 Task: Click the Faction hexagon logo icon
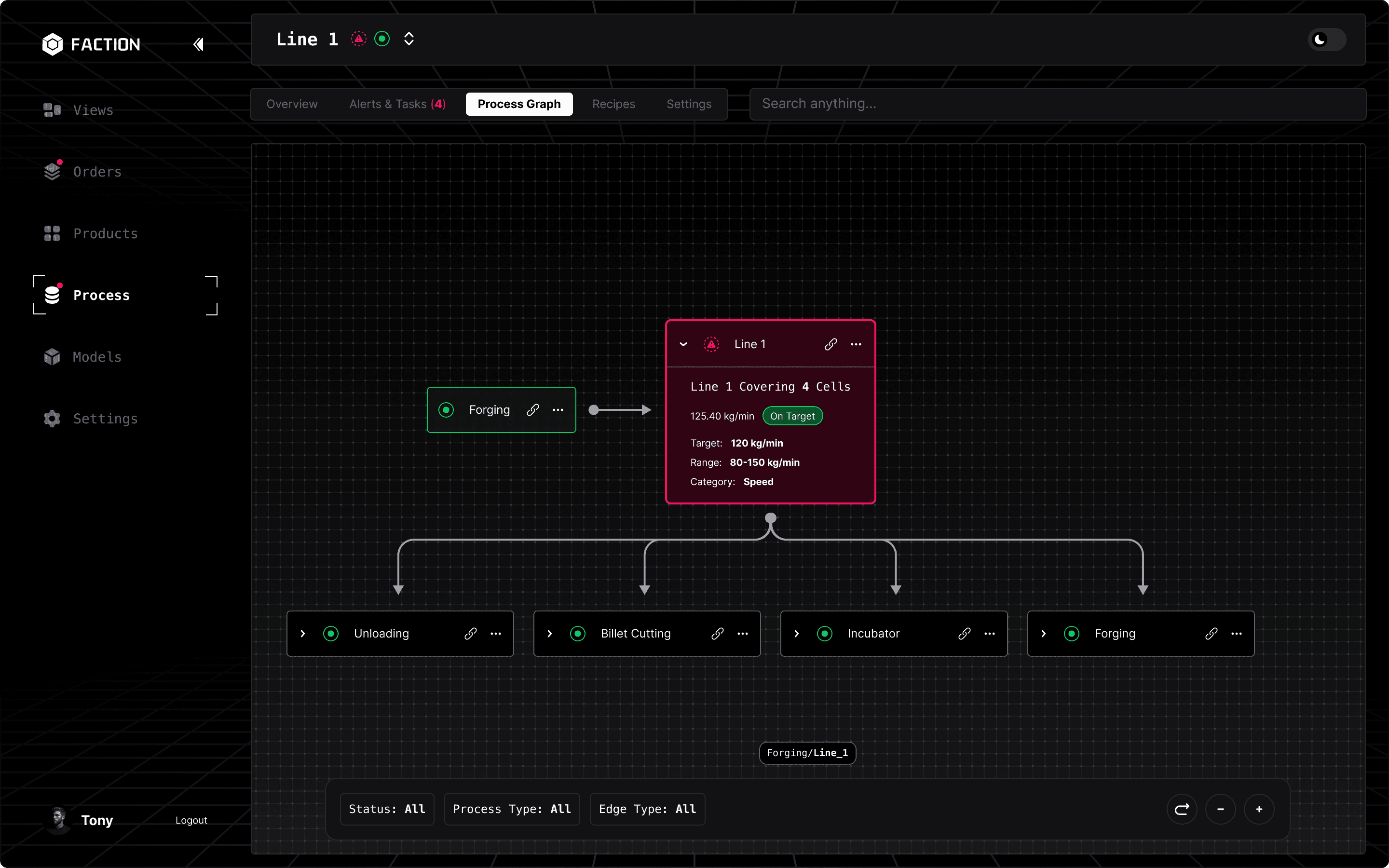(x=52, y=44)
